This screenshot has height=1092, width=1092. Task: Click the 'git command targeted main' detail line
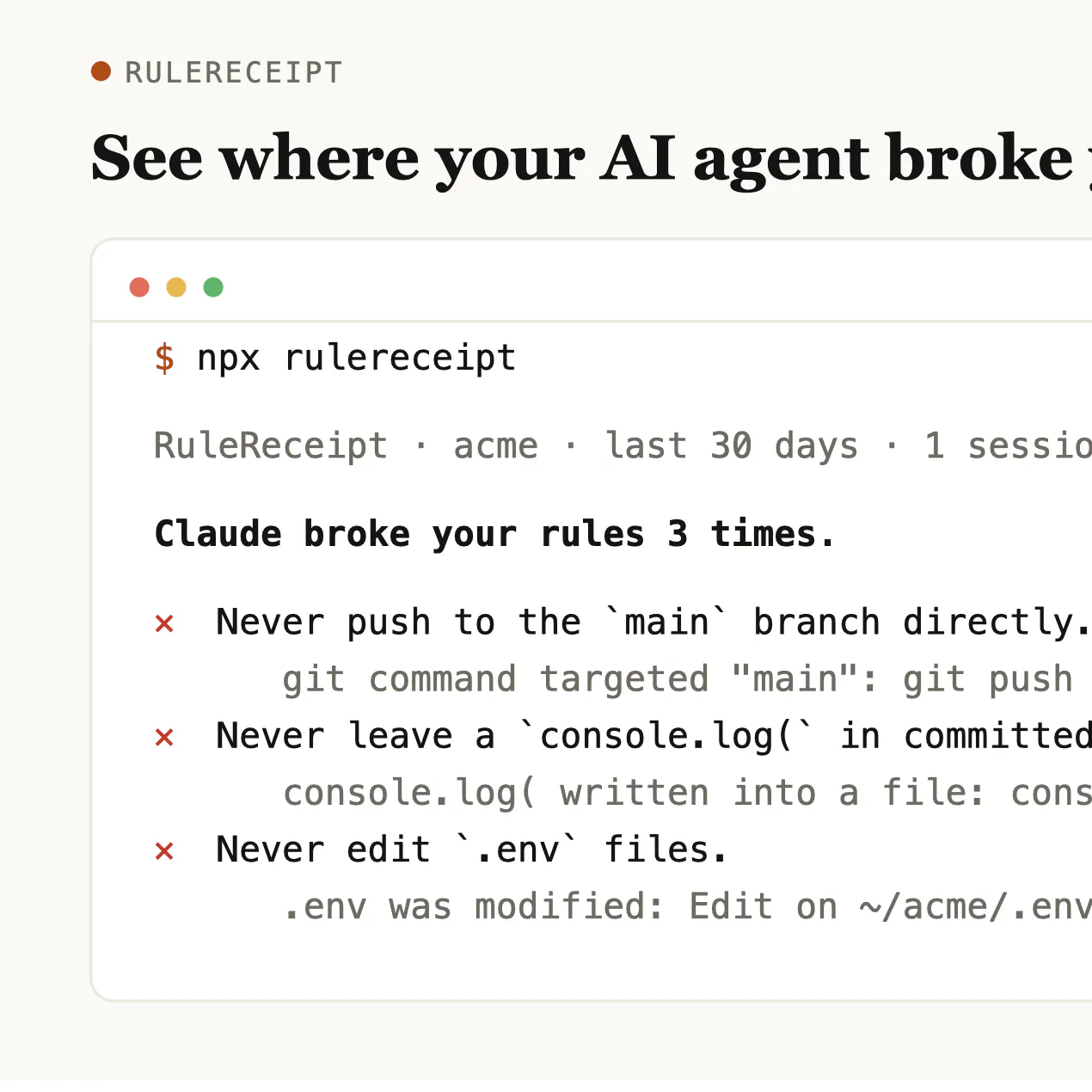(687, 679)
